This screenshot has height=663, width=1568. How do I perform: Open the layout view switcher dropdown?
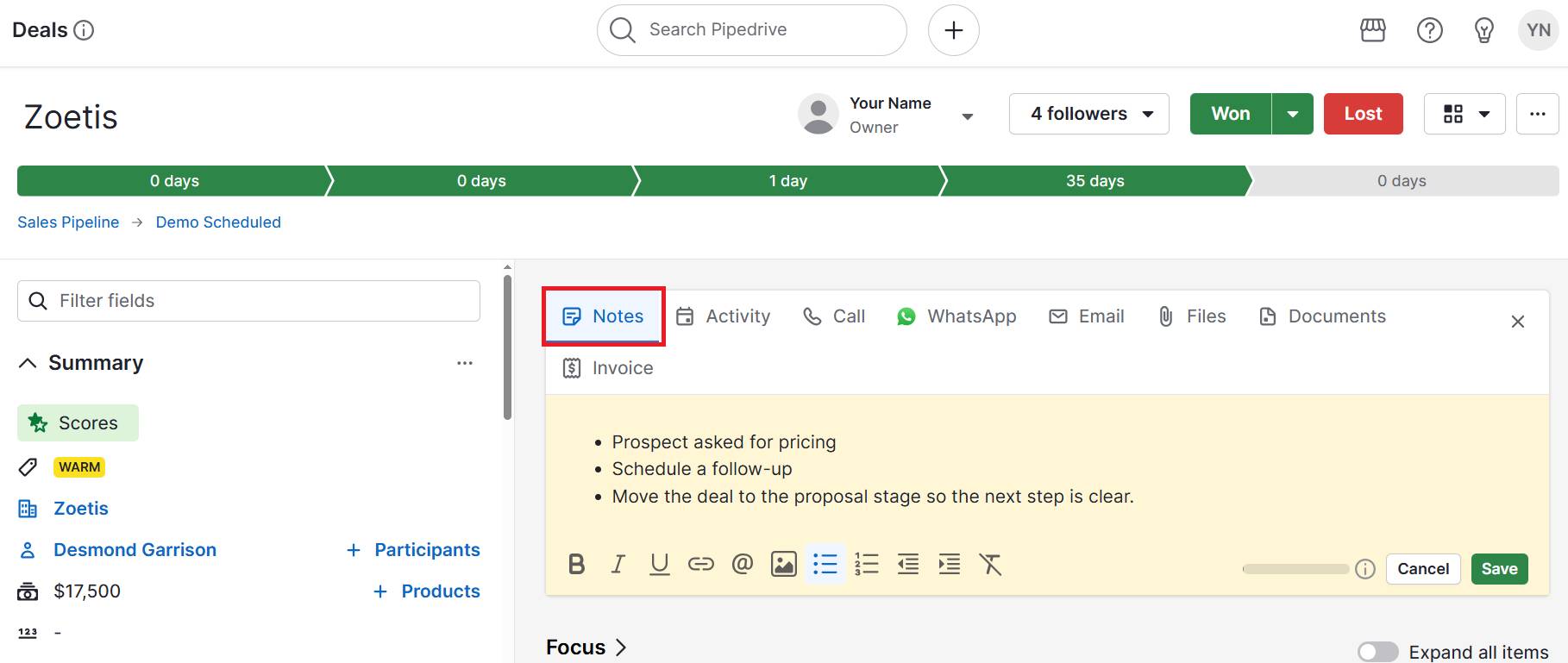(x=1465, y=114)
